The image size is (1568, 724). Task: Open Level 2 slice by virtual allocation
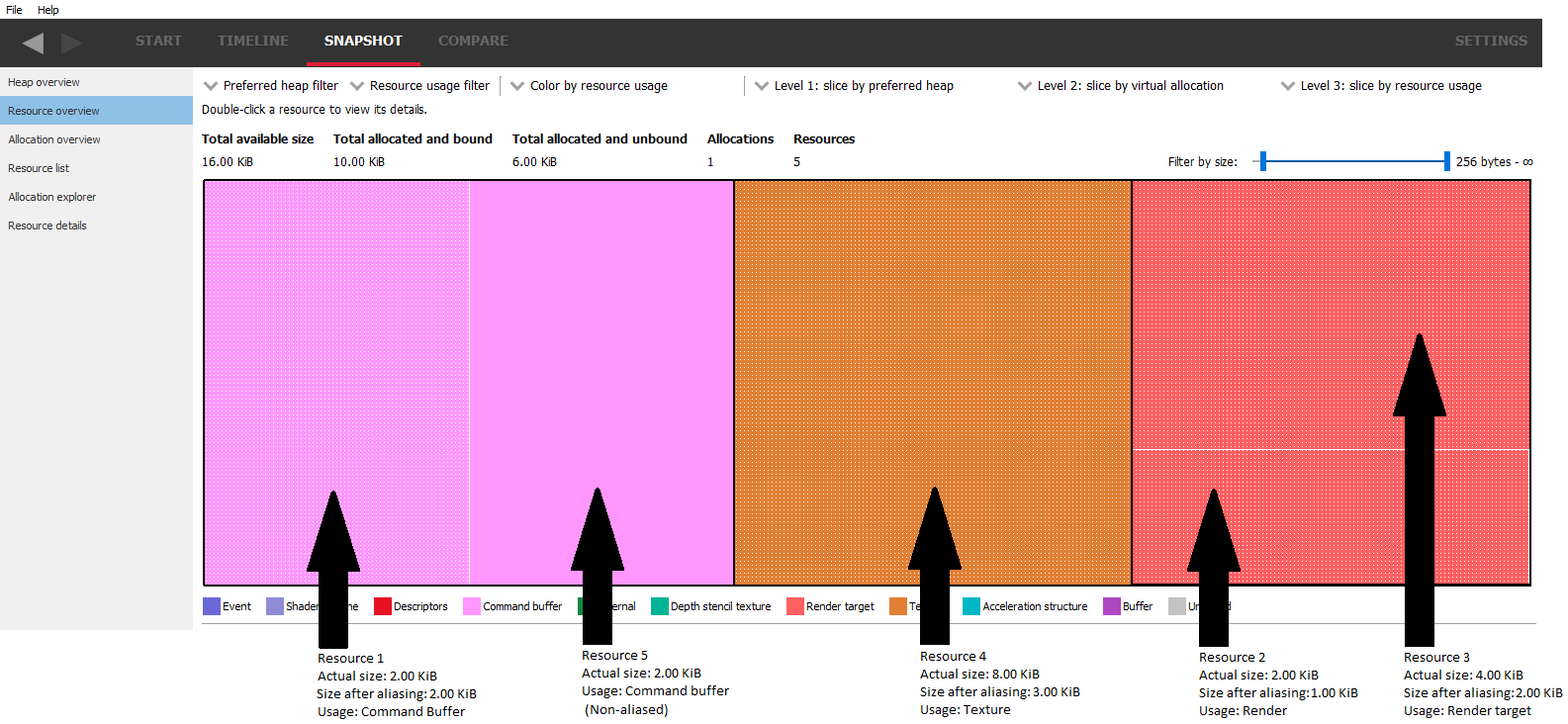pyautogui.click(x=1121, y=86)
